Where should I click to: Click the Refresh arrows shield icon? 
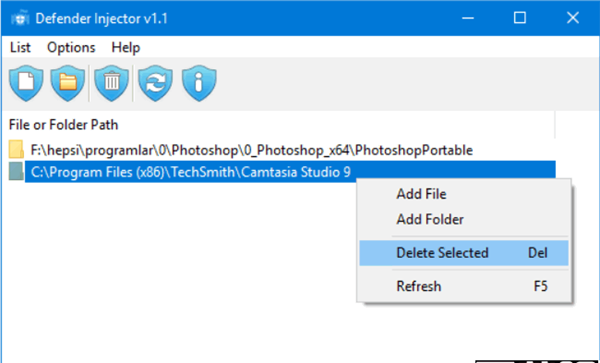tap(155, 83)
